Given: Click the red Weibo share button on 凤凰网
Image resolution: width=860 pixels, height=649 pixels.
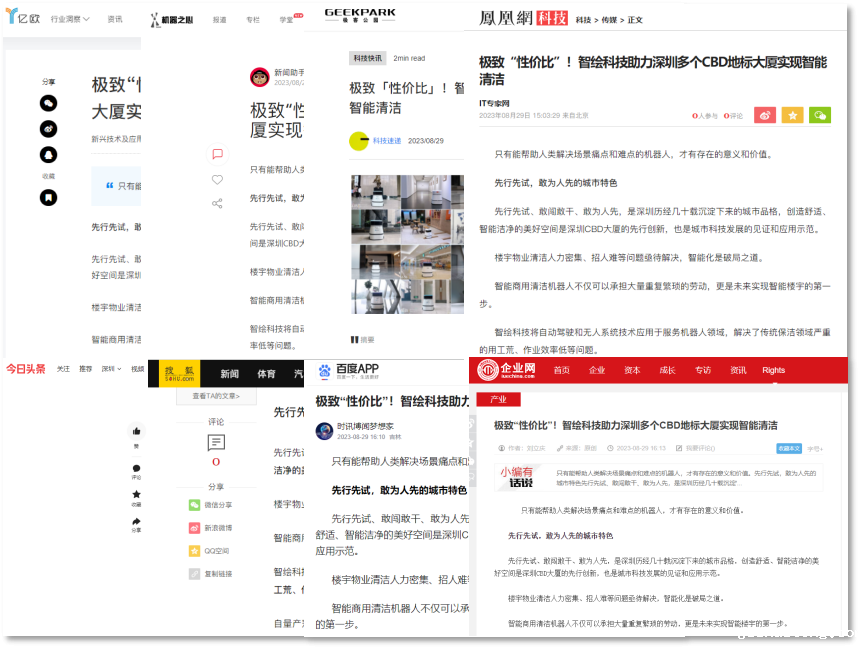Looking at the screenshot, I should 765,116.
